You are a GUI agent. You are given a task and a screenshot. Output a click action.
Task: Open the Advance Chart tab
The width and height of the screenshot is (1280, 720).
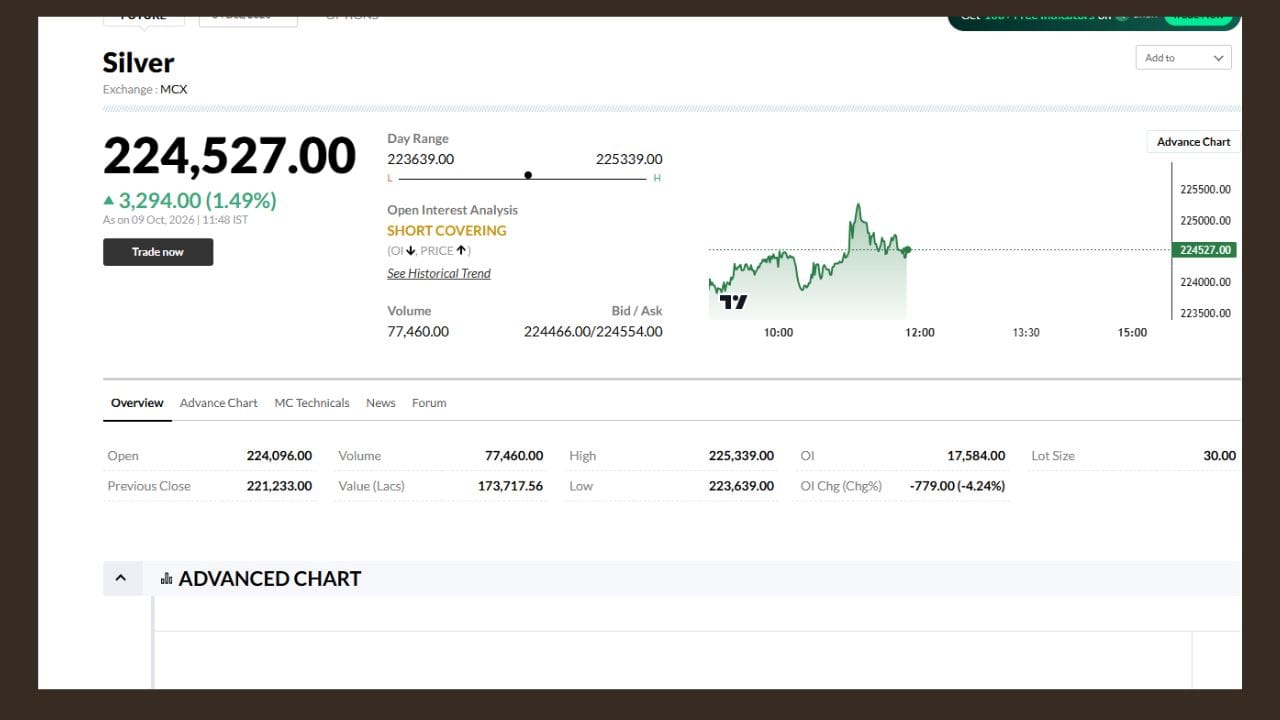click(219, 403)
